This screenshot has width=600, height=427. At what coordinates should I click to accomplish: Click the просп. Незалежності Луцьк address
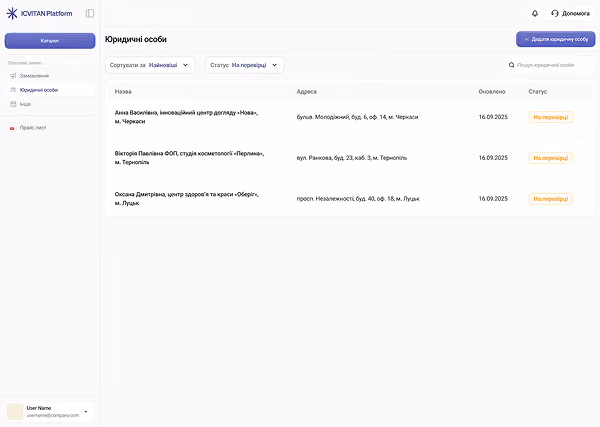(x=358, y=199)
